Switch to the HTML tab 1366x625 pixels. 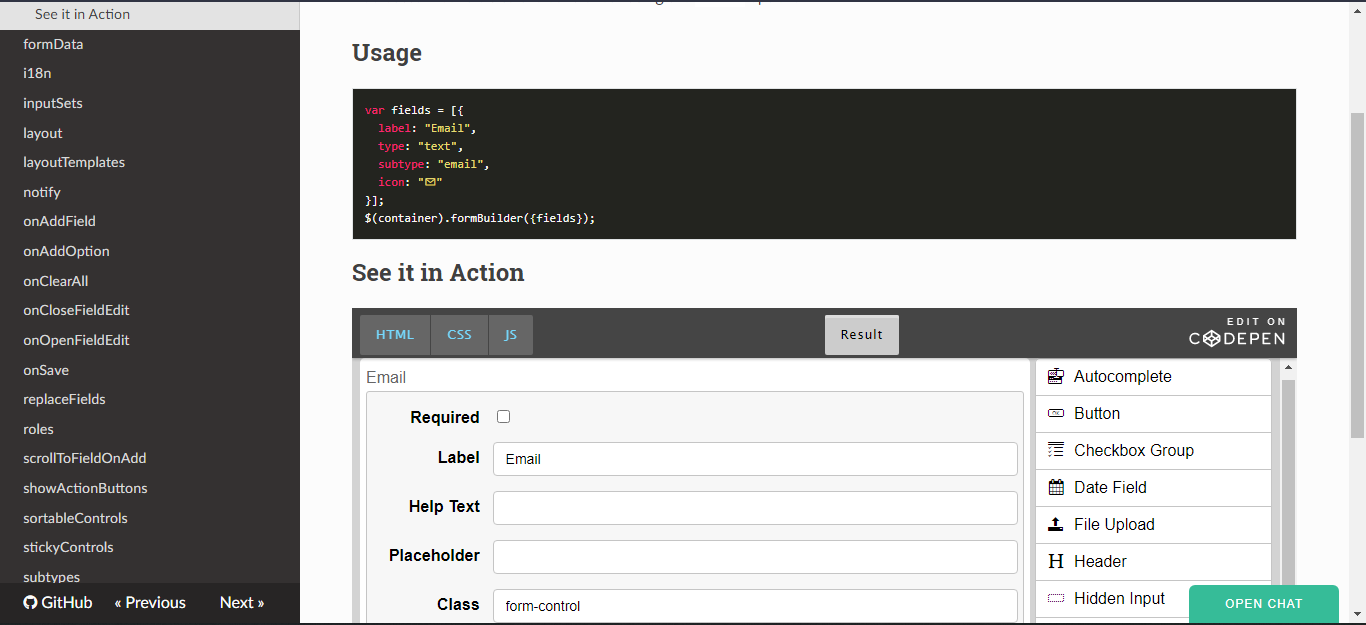pos(395,335)
